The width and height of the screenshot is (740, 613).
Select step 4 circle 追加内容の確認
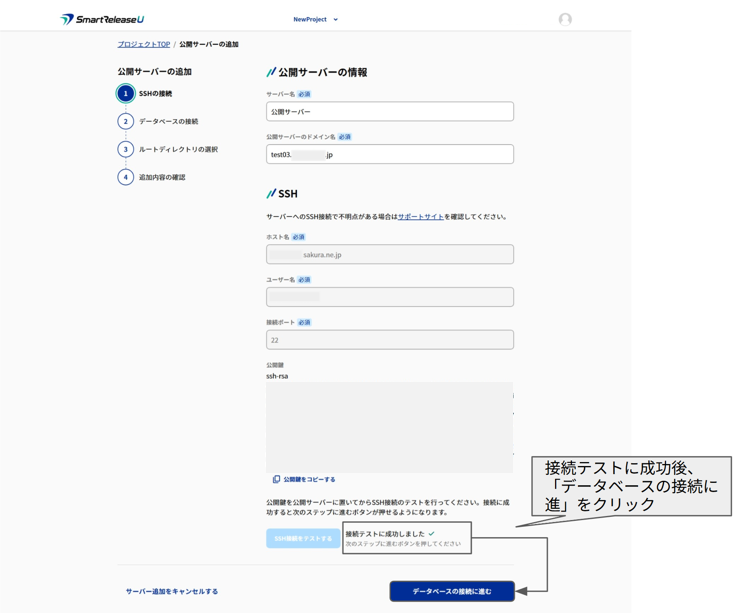[x=125, y=178]
